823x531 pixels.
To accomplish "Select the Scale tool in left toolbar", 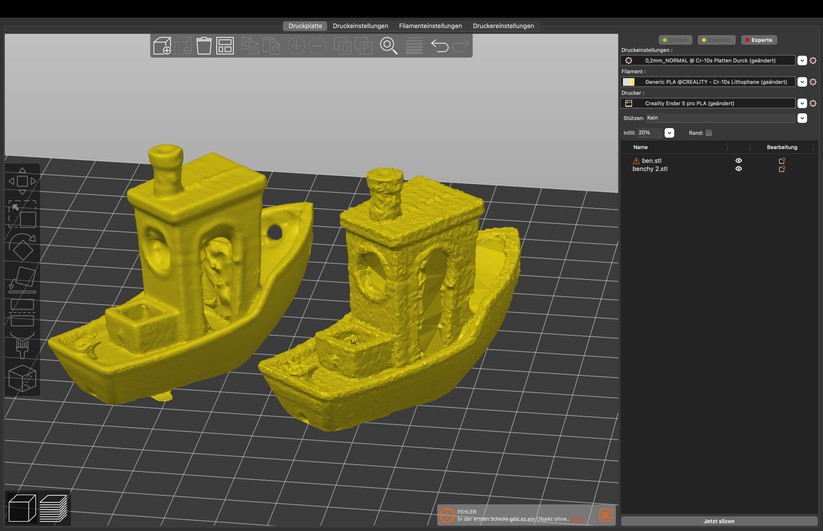I will tap(22, 214).
